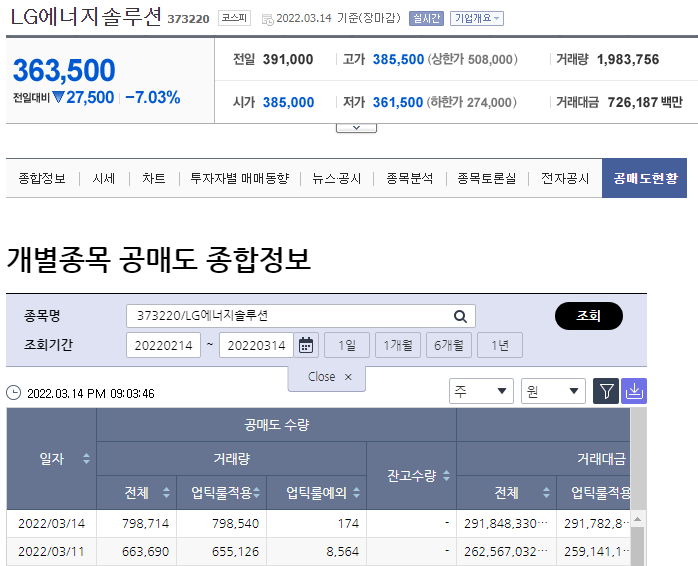
Task: Sort by 잔고수량 column arrows
Action: coord(446,476)
